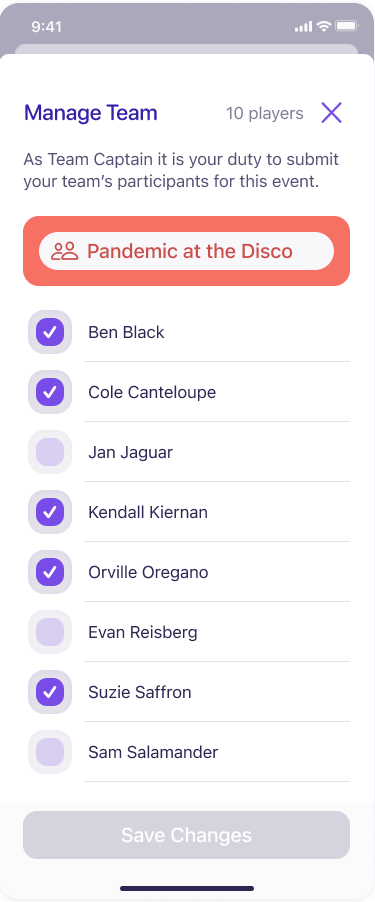
Task: Untick Orville Oregano's checkbox
Action: pyautogui.click(x=50, y=572)
